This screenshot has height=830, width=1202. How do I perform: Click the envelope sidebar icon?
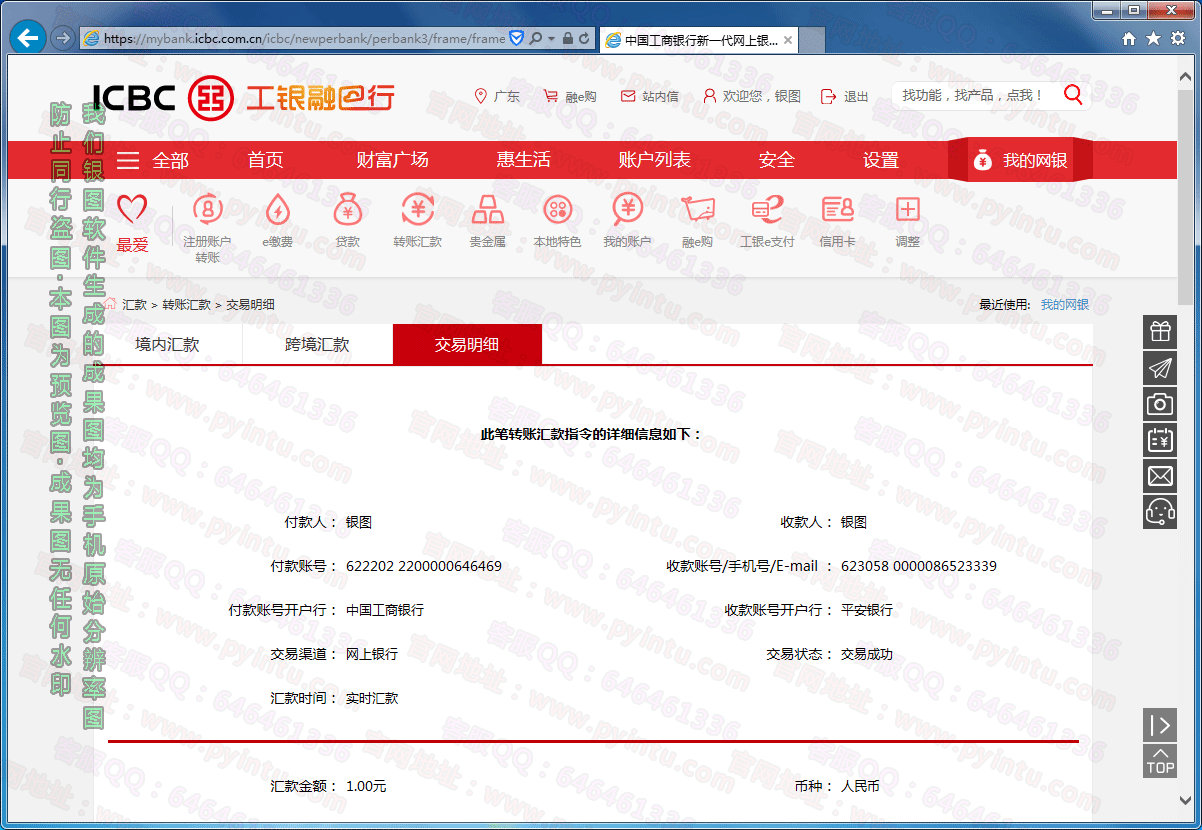click(x=1160, y=475)
